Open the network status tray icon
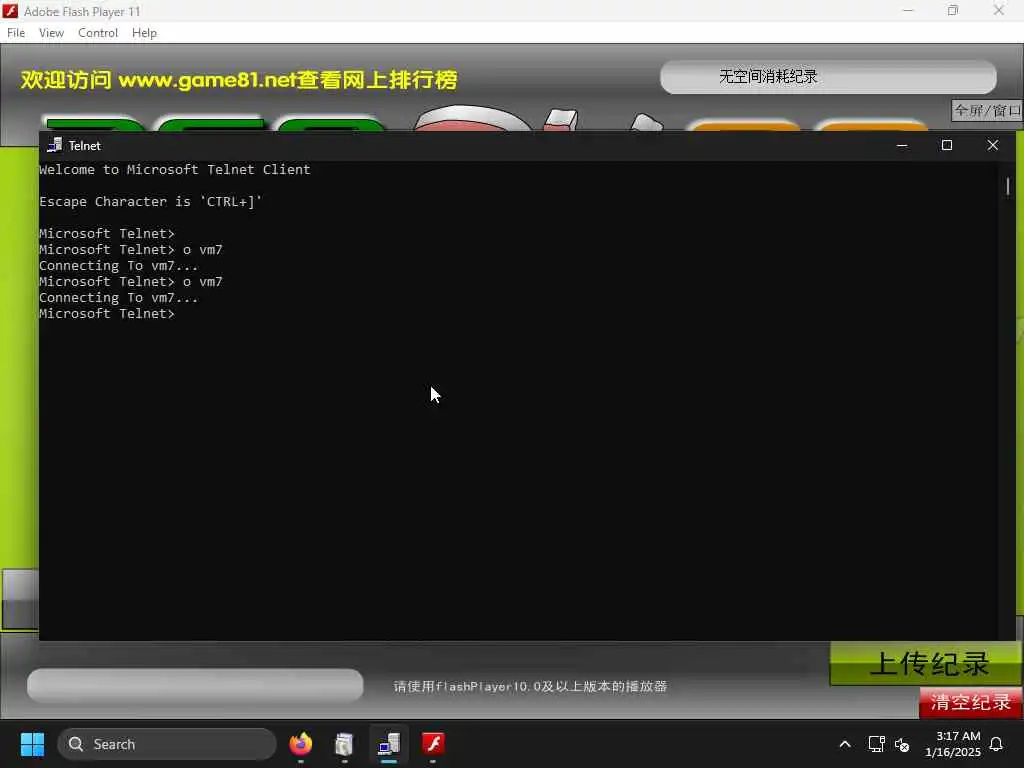This screenshot has height=768, width=1024. click(x=876, y=744)
